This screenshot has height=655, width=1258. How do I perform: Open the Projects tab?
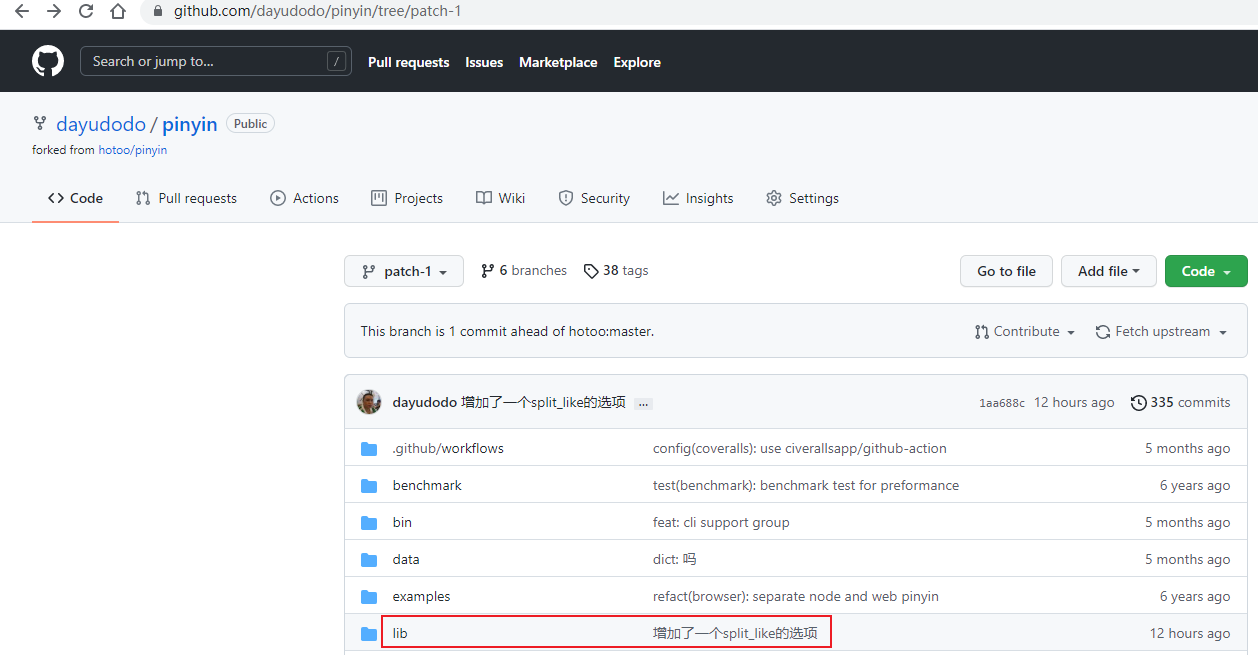pos(406,198)
